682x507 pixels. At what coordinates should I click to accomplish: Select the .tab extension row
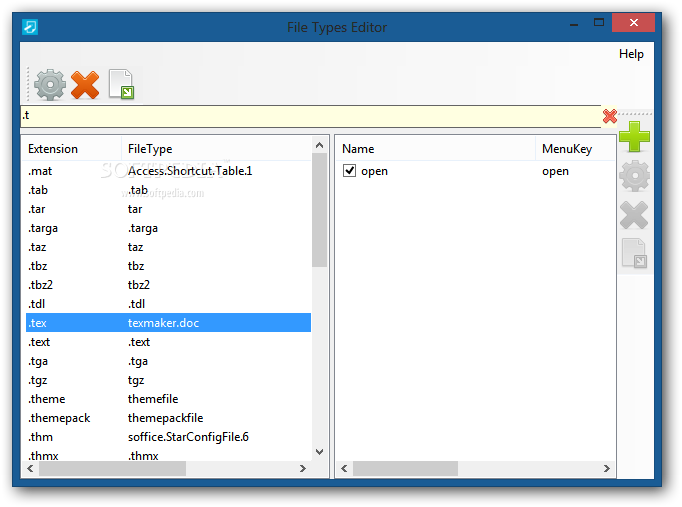[168, 190]
